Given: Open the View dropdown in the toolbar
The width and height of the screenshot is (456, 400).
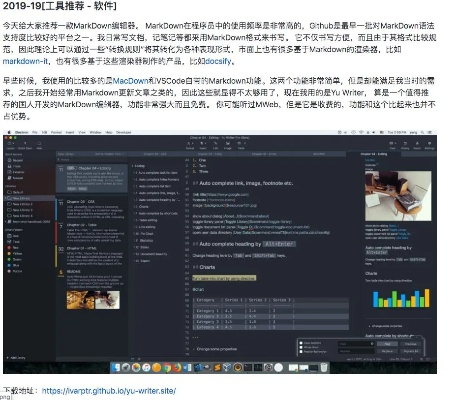Looking at the screenshot, I should coord(393,145).
